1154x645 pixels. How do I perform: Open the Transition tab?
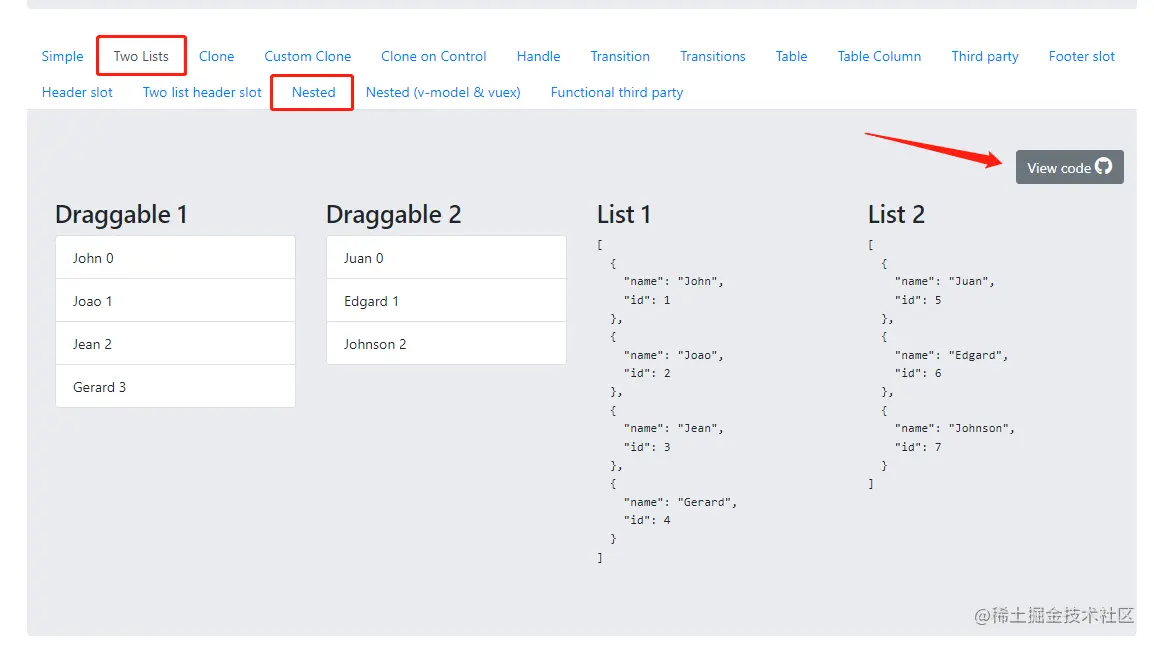pyautogui.click(x=620, y=56)
